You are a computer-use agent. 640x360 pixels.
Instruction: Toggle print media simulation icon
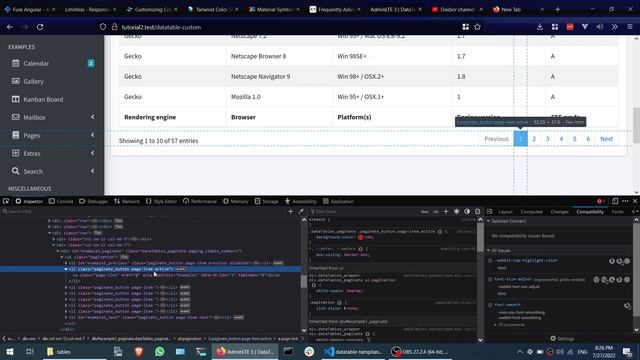click(477, 211)
